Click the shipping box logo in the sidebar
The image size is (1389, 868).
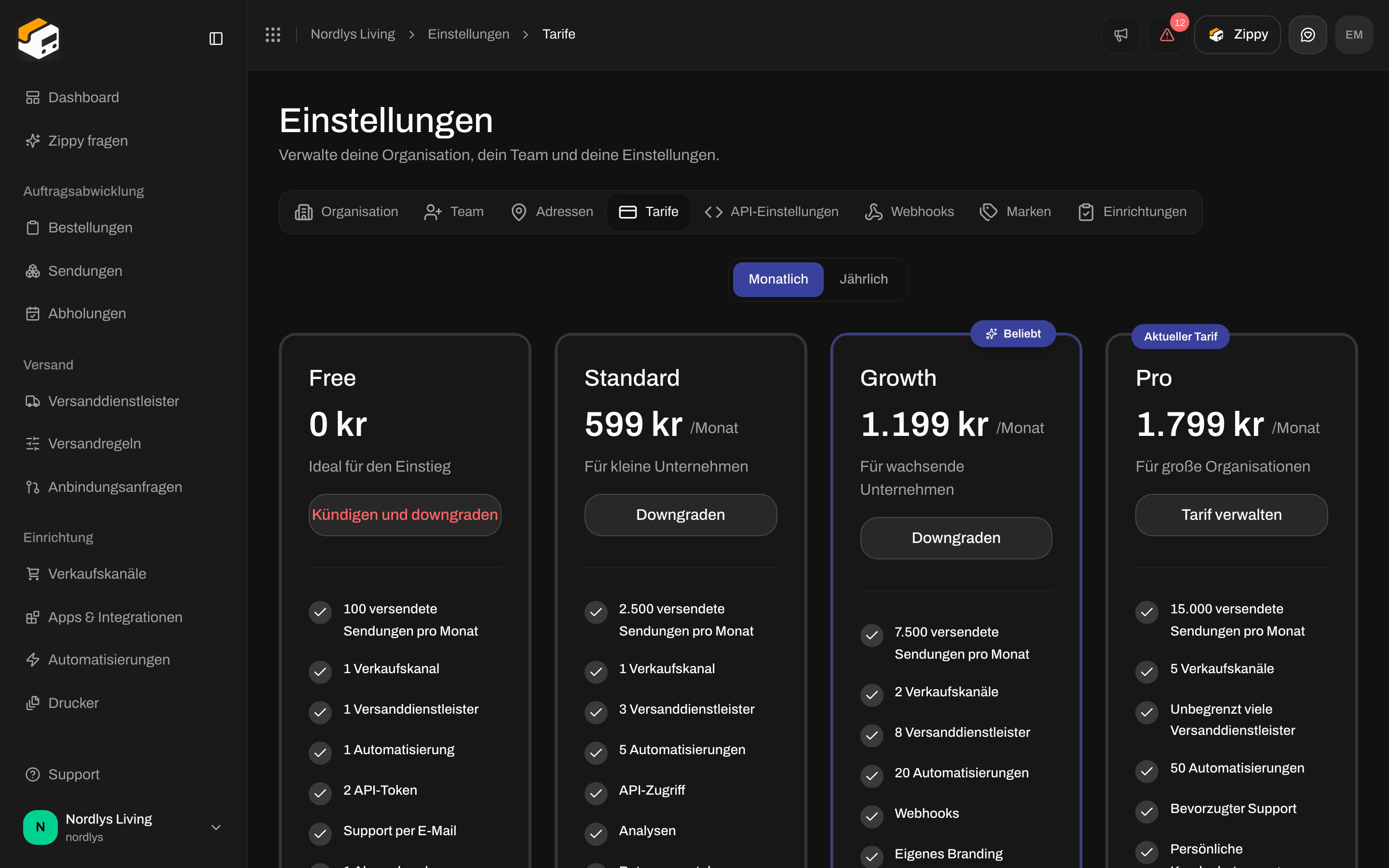point(39,39)
